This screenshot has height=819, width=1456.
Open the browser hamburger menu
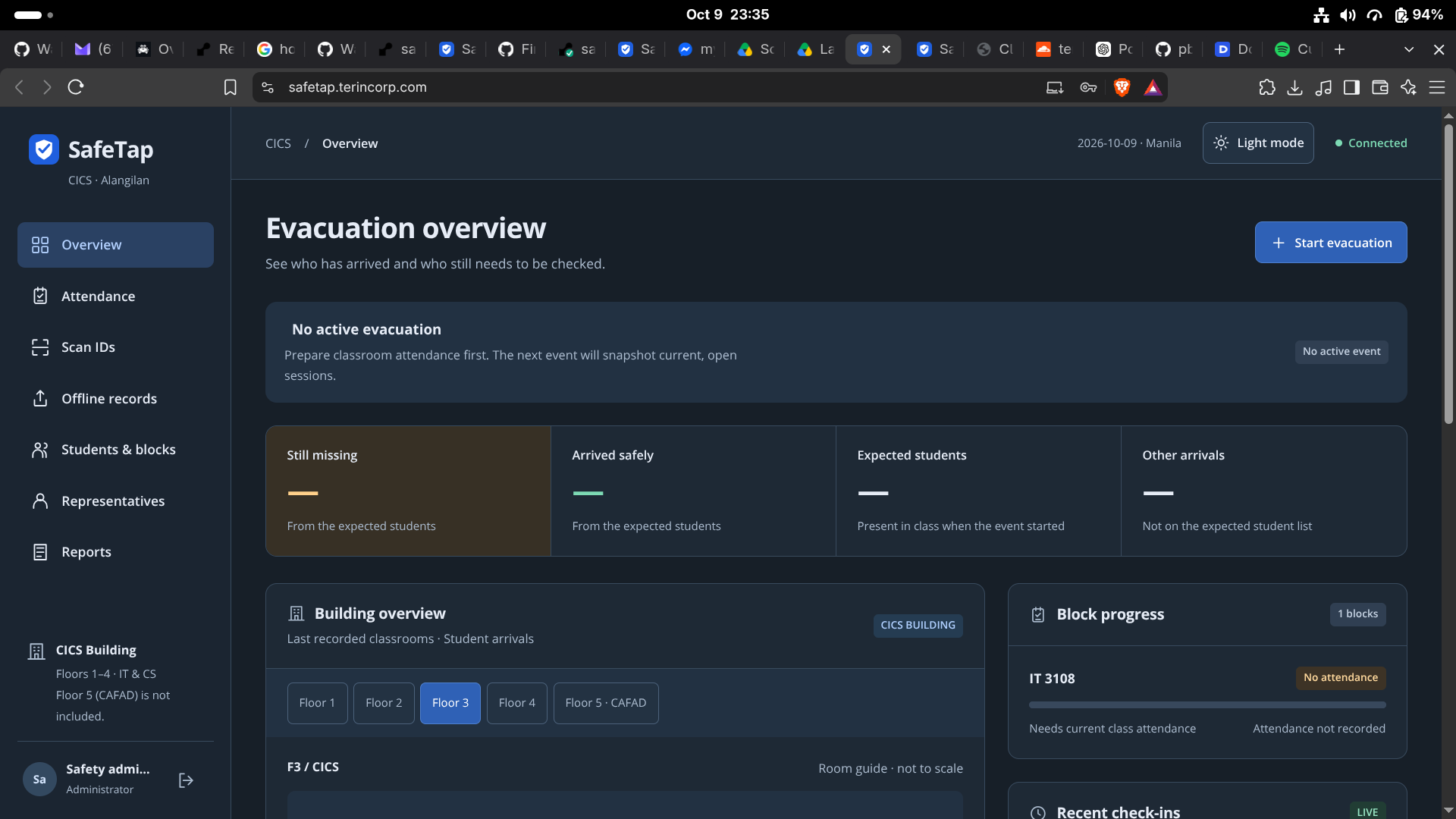click(x=1437, y=87)
